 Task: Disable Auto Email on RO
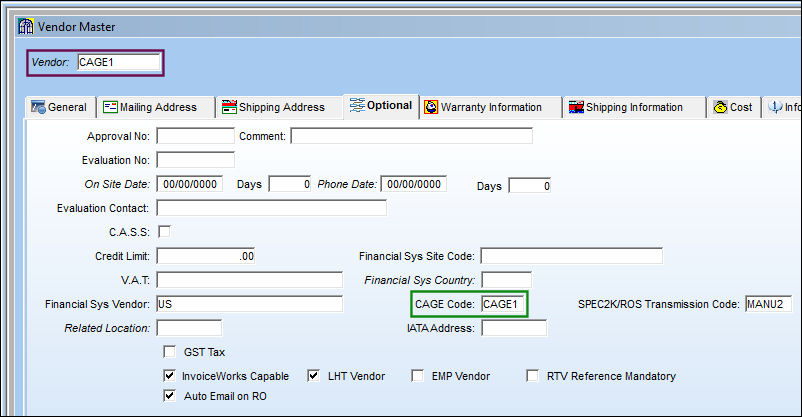pyautogui.click(x=169, y=396)
